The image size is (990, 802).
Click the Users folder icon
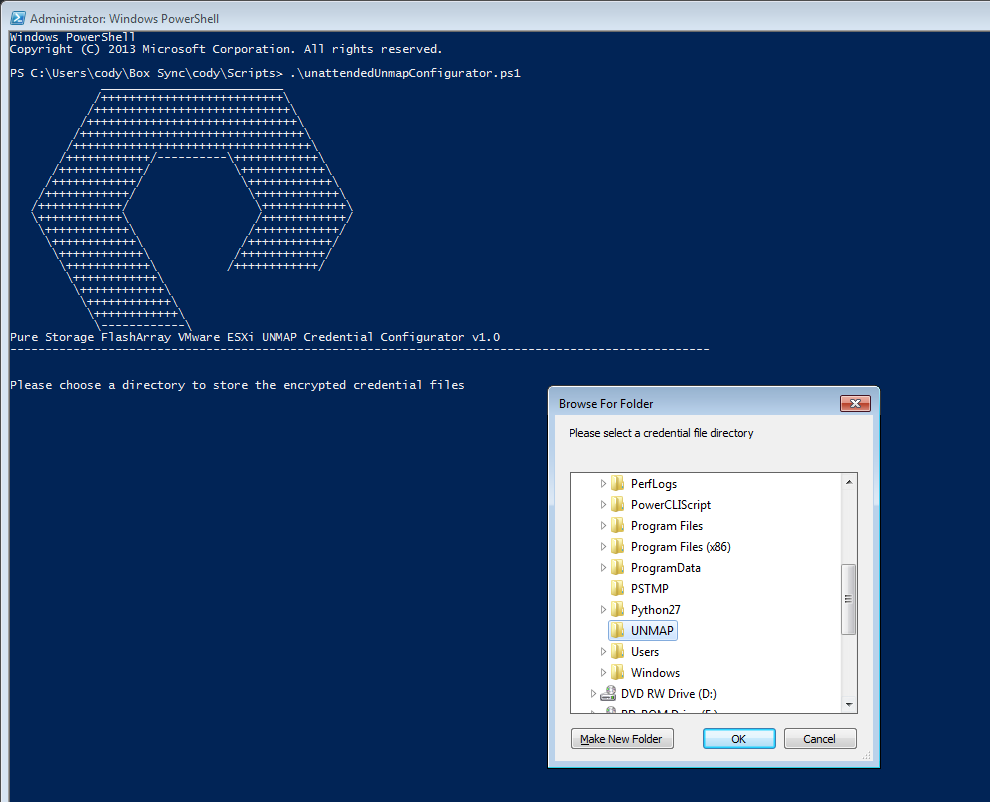pos(617,651)
